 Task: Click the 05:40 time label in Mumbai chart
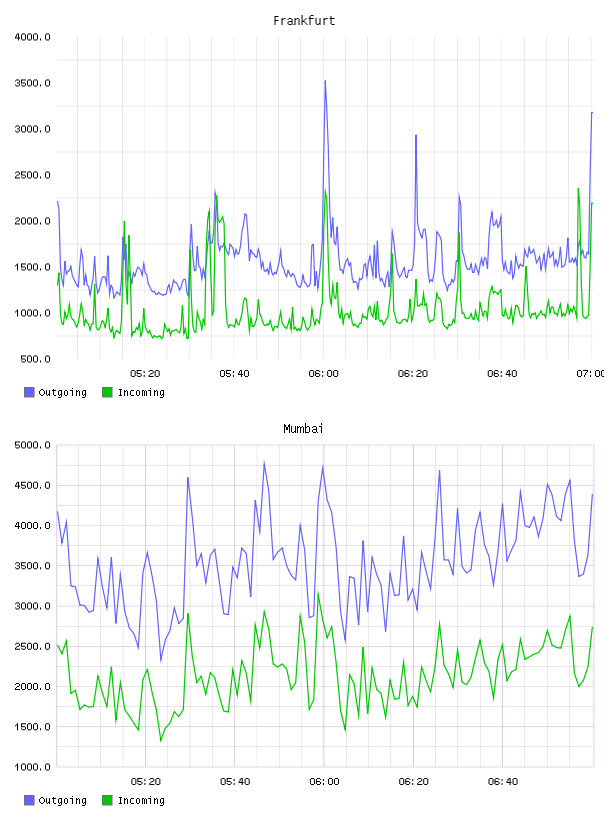pos(235,782)
